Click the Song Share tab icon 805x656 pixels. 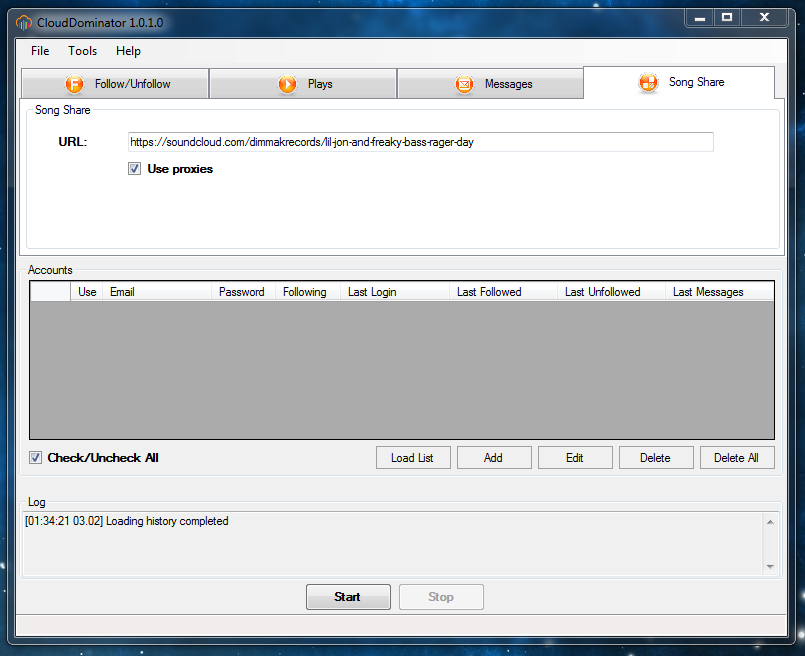[648, 83]
